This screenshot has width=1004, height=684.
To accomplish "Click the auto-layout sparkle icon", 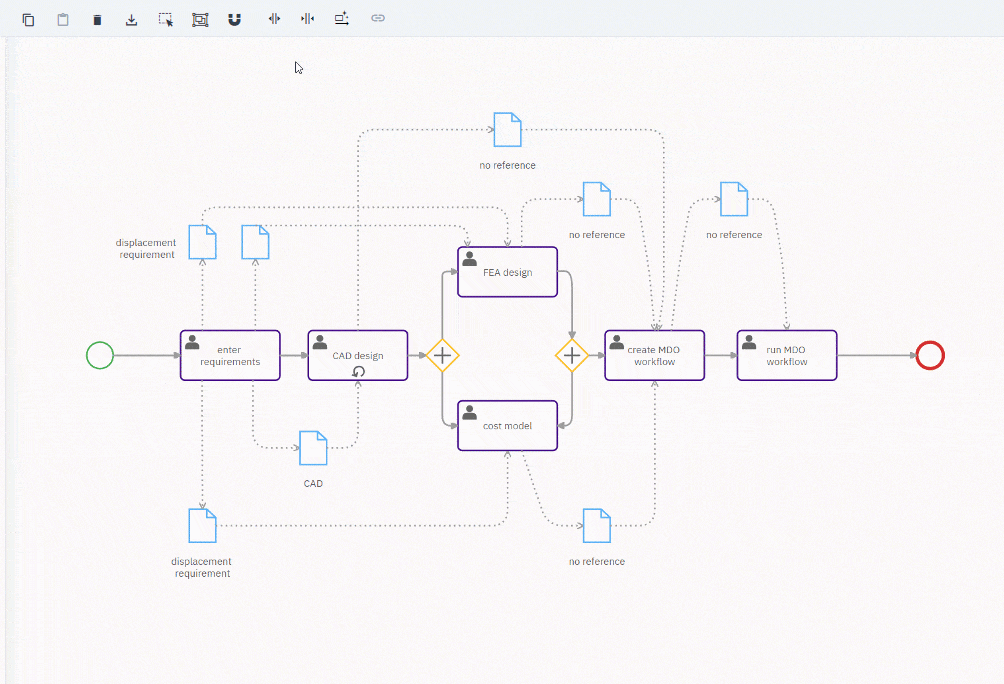I will pyautogui.click(x=342, y=19).
